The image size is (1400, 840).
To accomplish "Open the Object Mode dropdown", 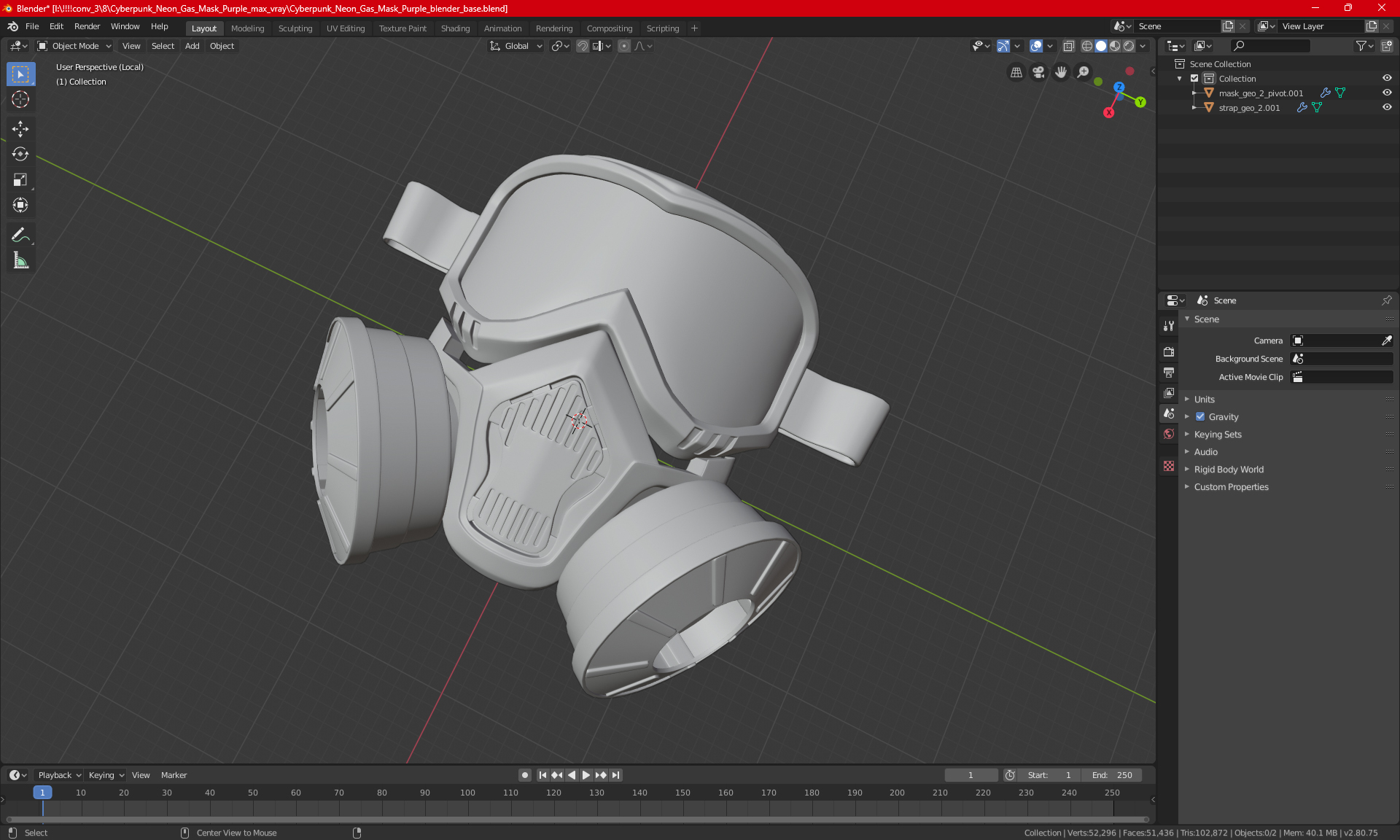I will [x=74, y=46].
